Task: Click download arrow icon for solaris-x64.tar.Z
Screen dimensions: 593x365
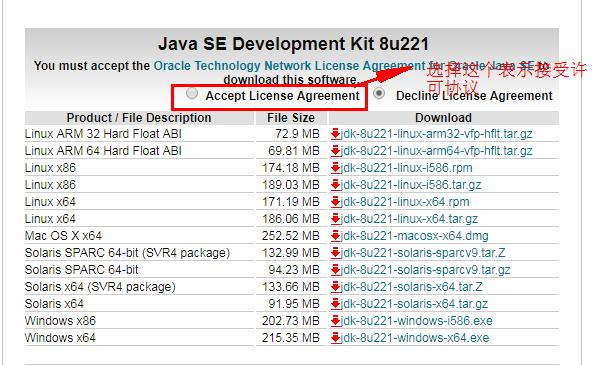Action: [335, 287]
